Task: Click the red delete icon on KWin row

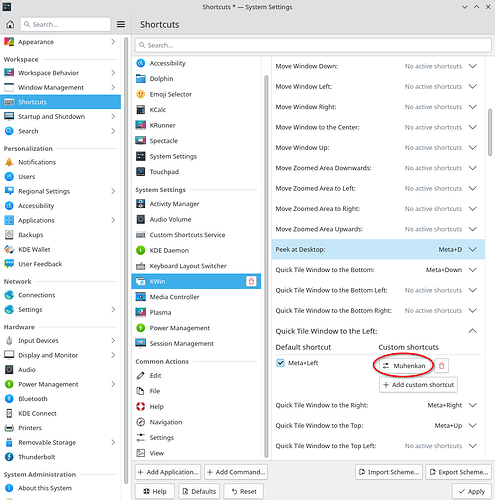Action: tap(251, 281)
